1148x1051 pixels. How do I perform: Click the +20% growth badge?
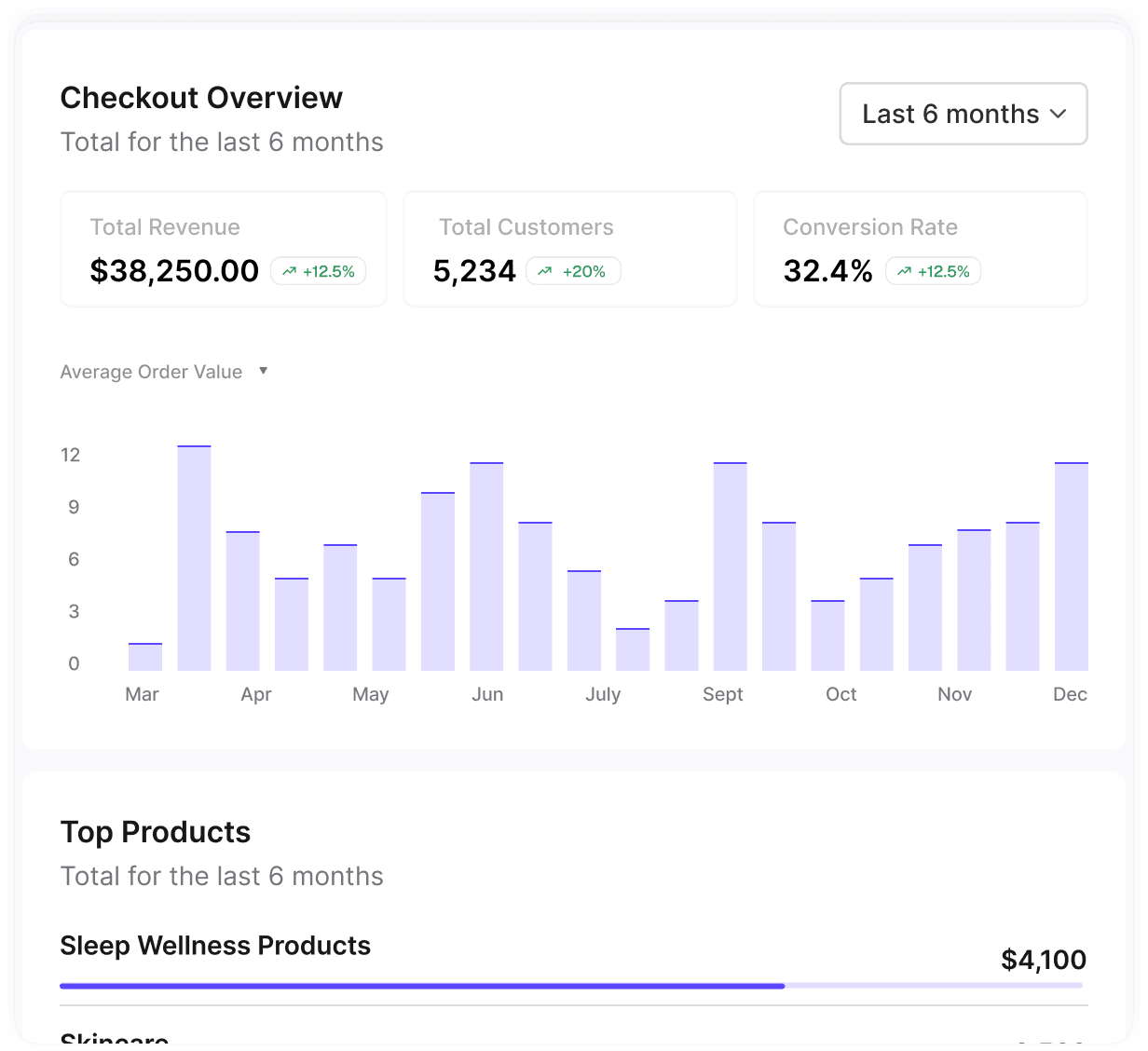573,271
